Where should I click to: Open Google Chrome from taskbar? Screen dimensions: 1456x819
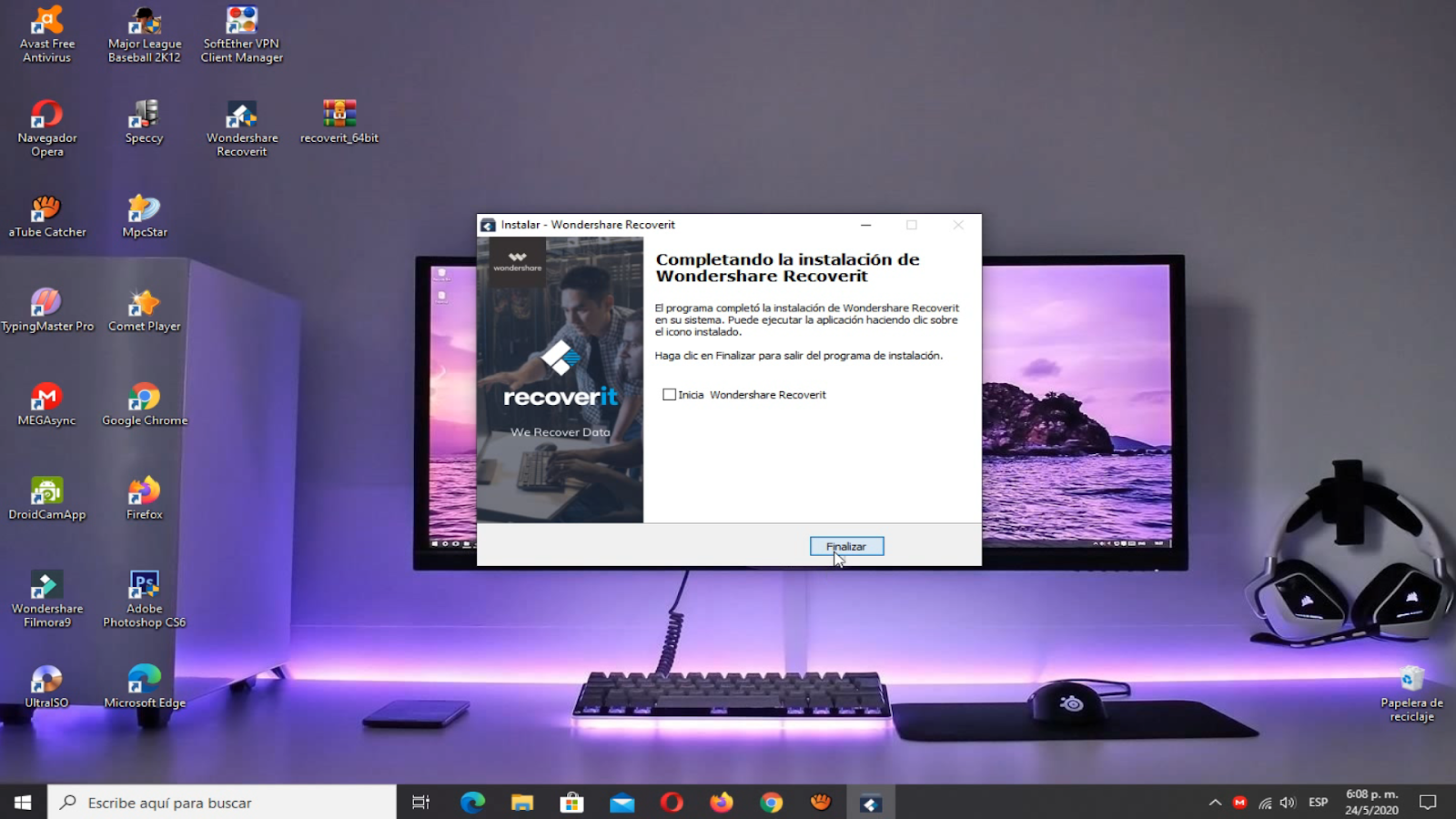click(772, 803)
